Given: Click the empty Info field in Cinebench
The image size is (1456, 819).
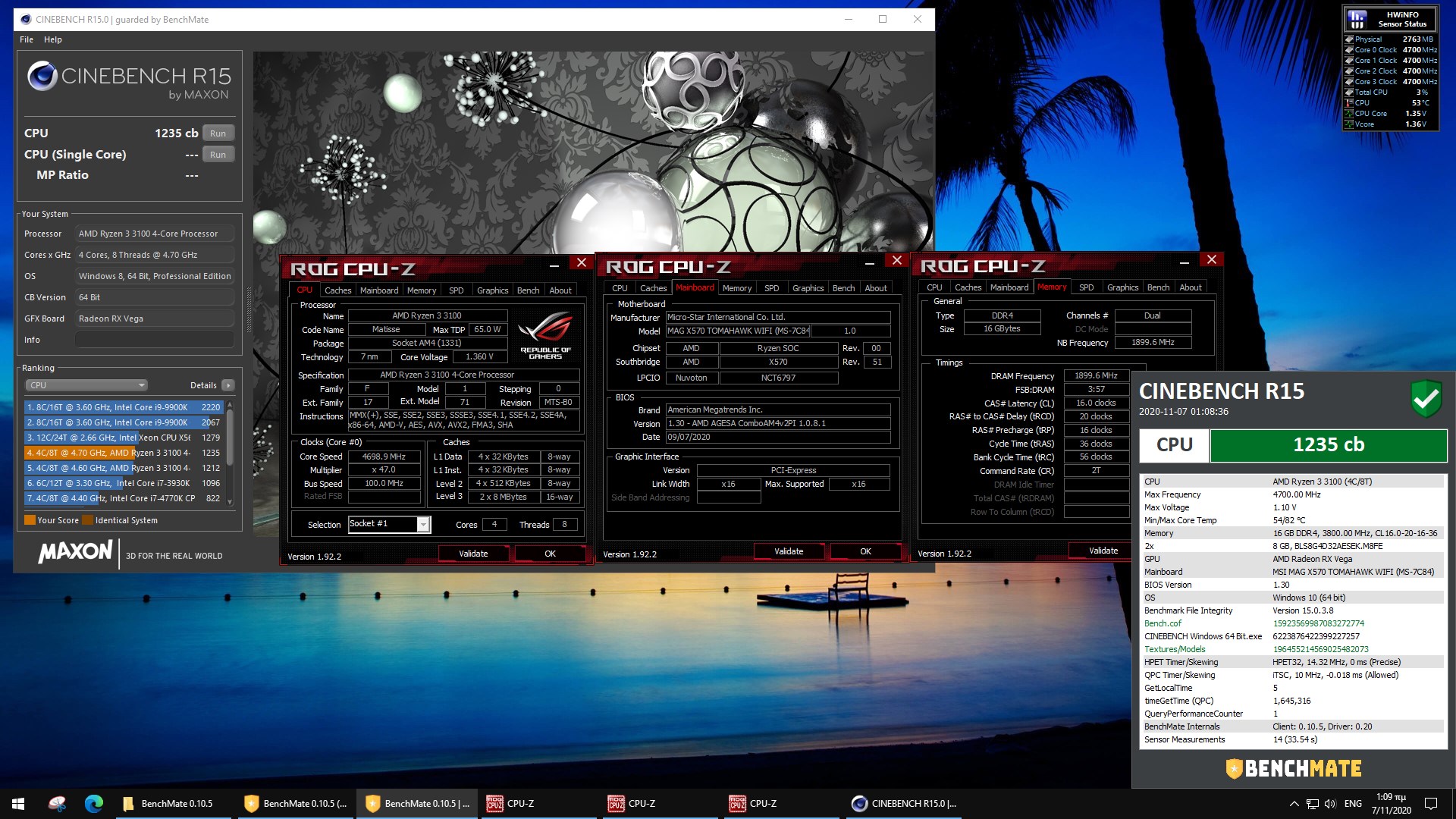Looking at the screenshot, I should (154, 340).
